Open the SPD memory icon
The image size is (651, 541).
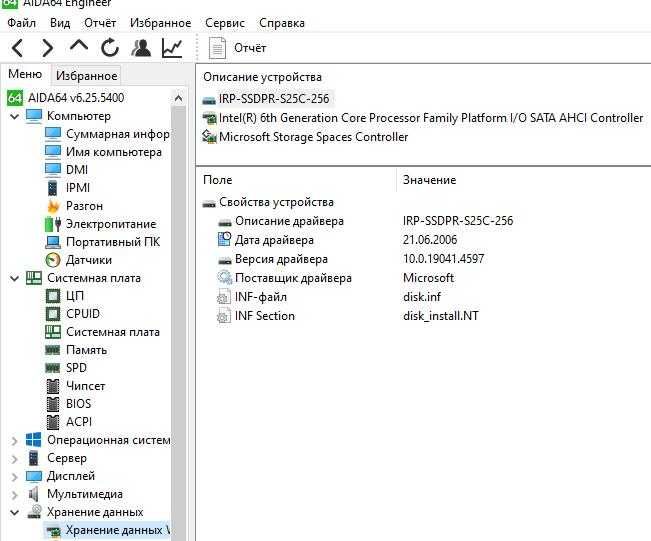pos(53,368)
